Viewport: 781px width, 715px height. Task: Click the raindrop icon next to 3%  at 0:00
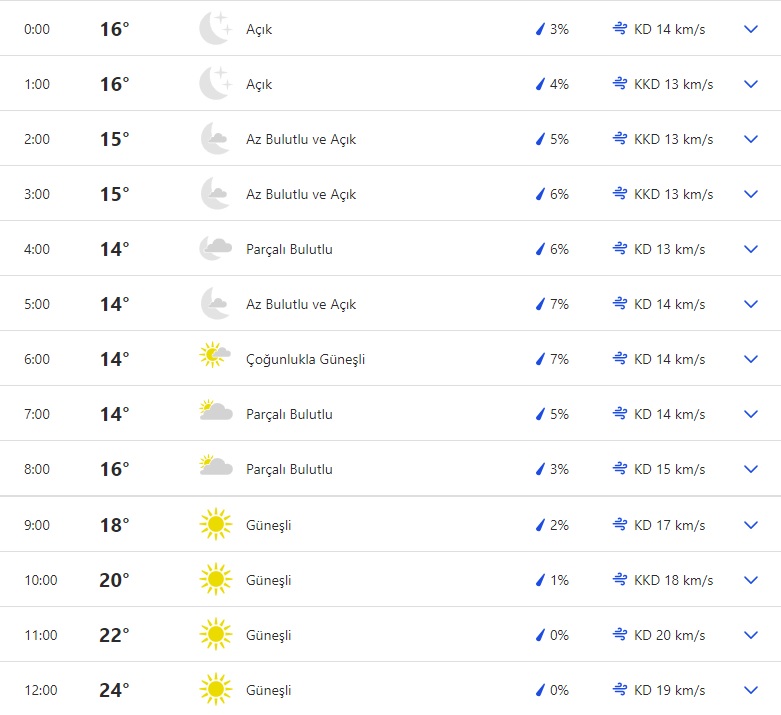[540, 30]
